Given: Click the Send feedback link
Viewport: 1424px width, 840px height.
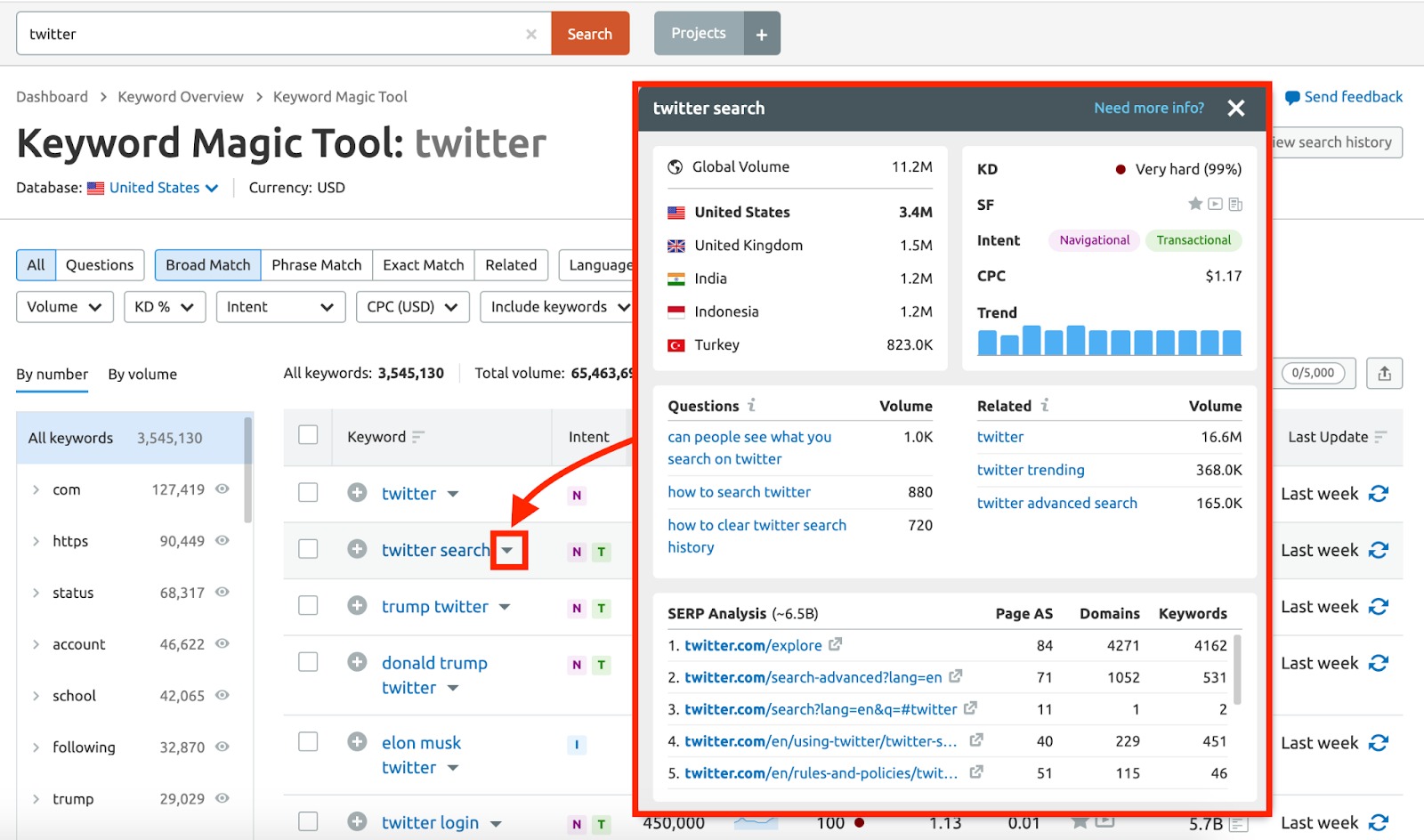Looking at the screenshot, I should (1344, 96).
